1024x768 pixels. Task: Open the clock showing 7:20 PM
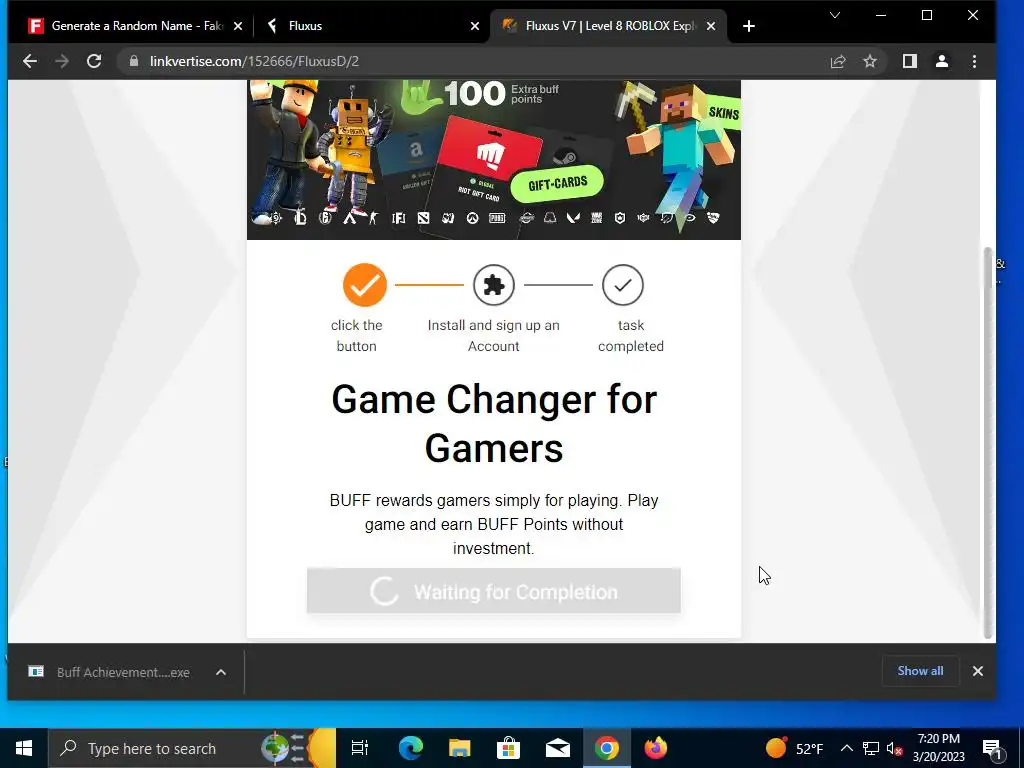click(x=938, y=748)
